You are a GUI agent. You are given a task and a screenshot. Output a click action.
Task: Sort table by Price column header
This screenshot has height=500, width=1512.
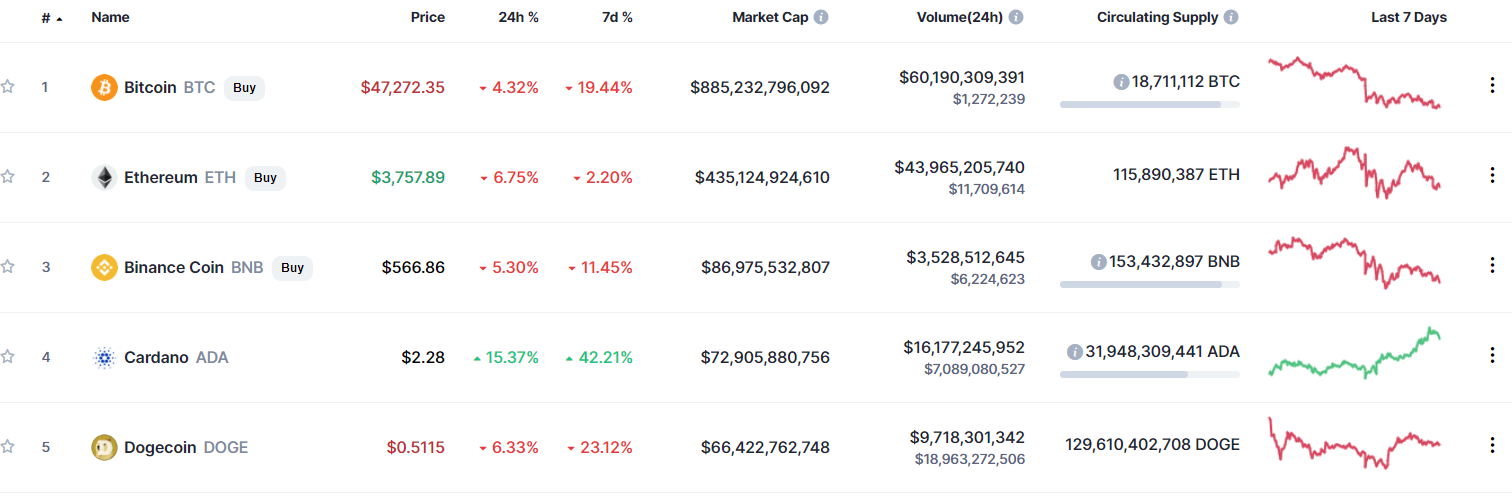pyautogui.click(x=428, y=17)
